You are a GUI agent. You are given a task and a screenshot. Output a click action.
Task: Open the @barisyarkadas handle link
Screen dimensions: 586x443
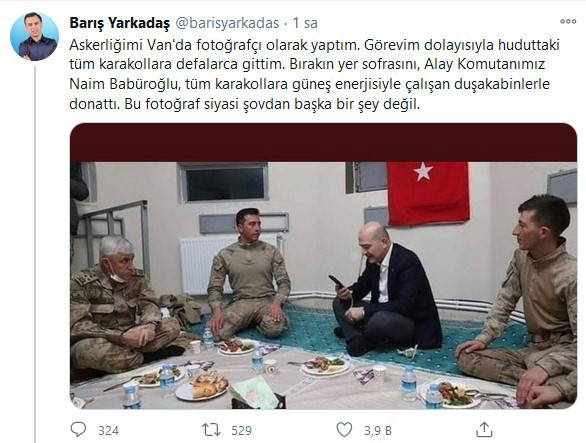[227, 23]
